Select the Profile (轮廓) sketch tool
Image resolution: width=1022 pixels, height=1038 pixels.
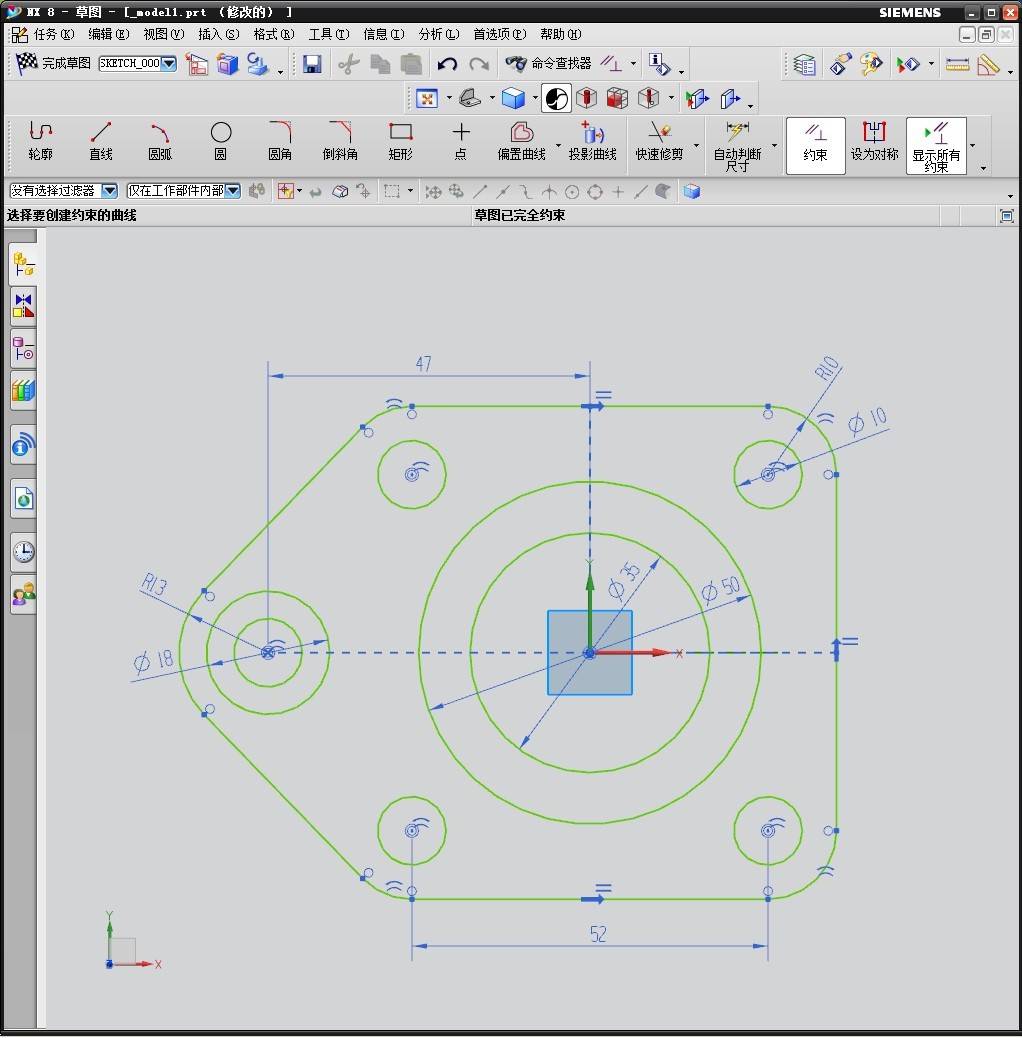pyautogui.click(x=40, y=142)
